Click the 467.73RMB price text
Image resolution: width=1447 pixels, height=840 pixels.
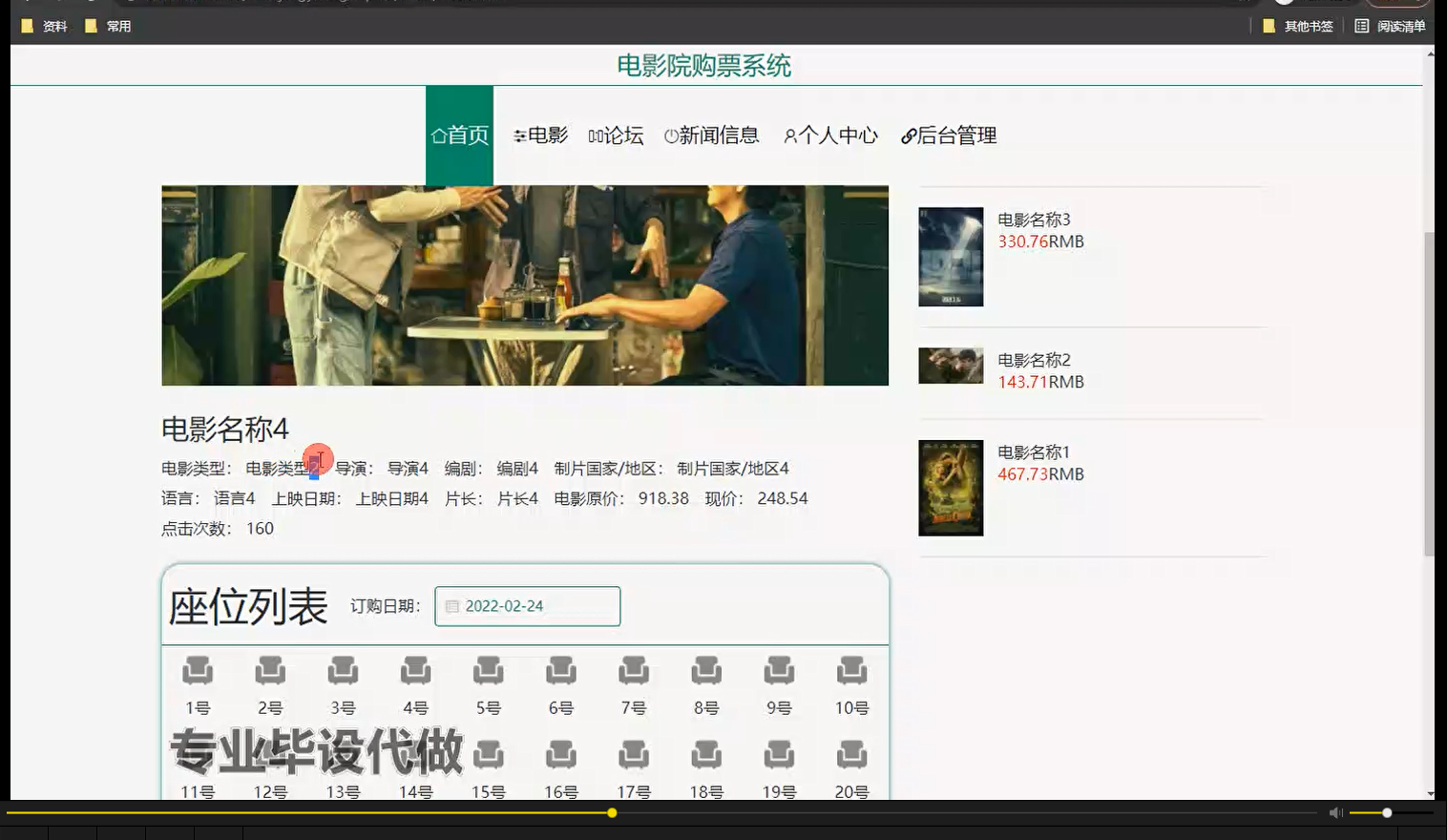1041,474
